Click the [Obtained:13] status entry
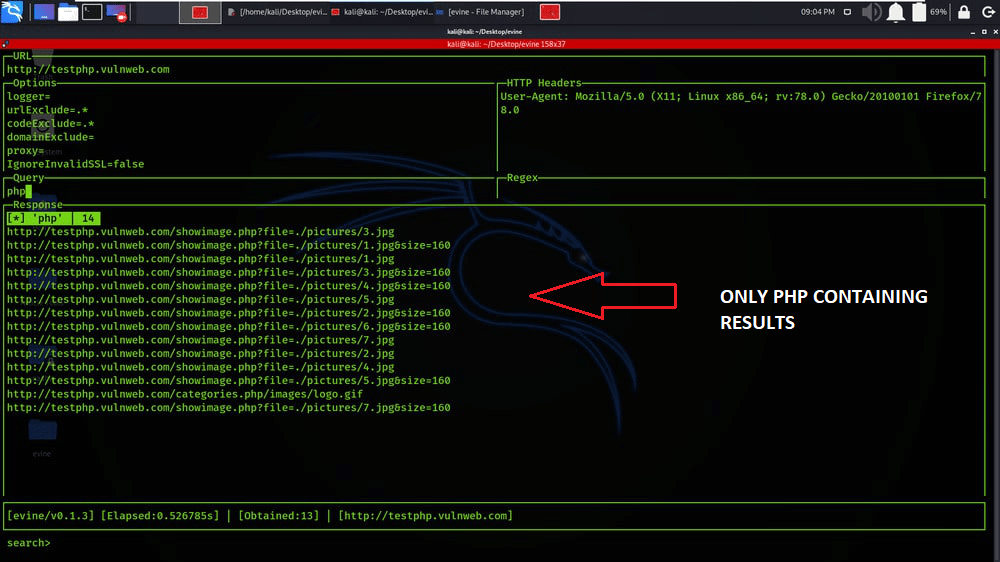1000x562 pixels. (279, 515)
